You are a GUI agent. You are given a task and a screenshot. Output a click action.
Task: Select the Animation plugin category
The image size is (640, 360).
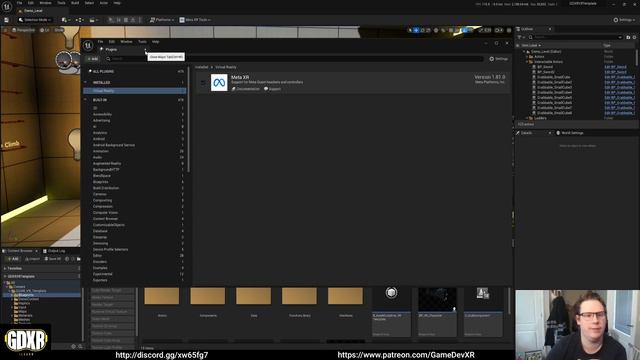101,151
